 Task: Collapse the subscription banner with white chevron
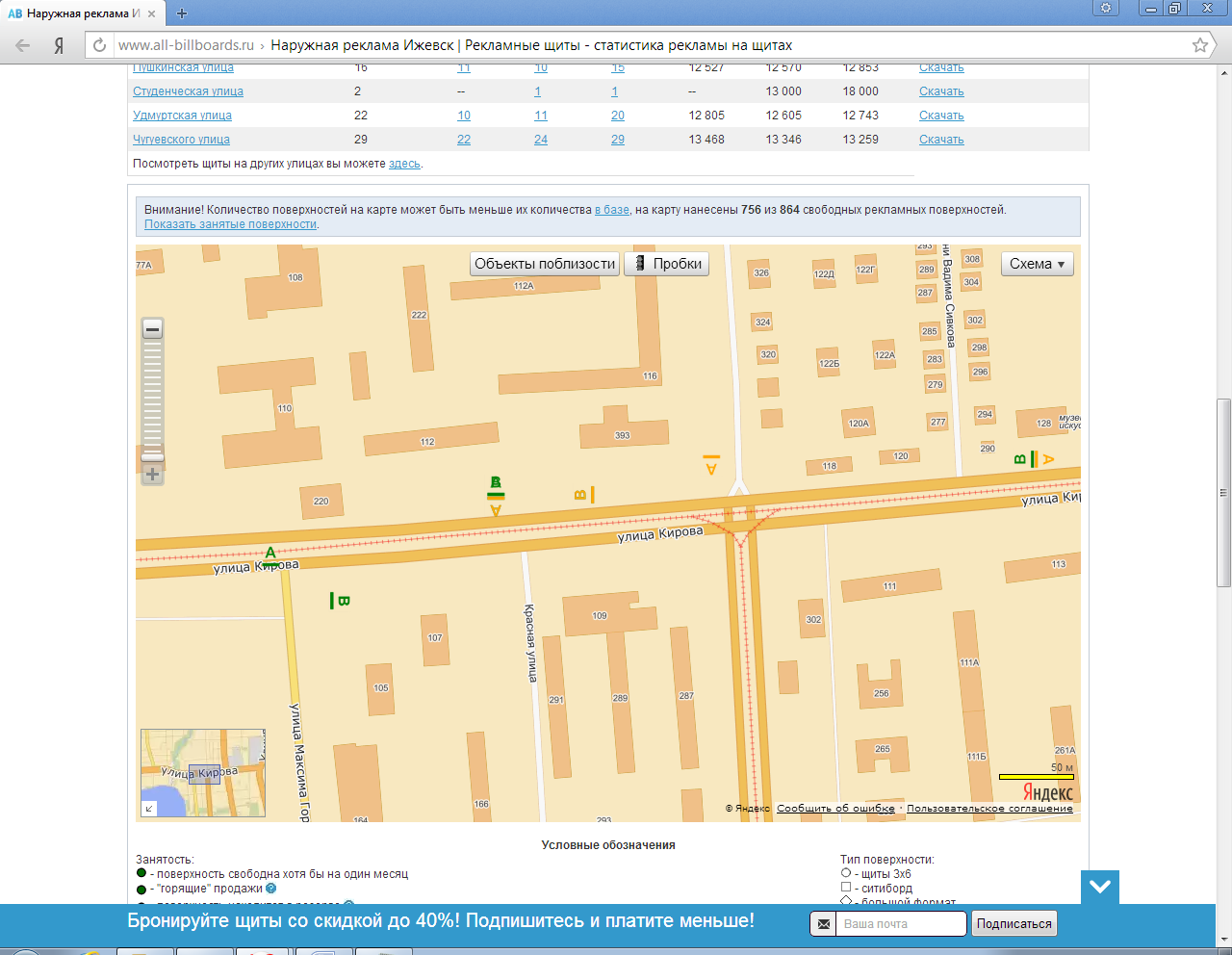tap(1099, 887)
